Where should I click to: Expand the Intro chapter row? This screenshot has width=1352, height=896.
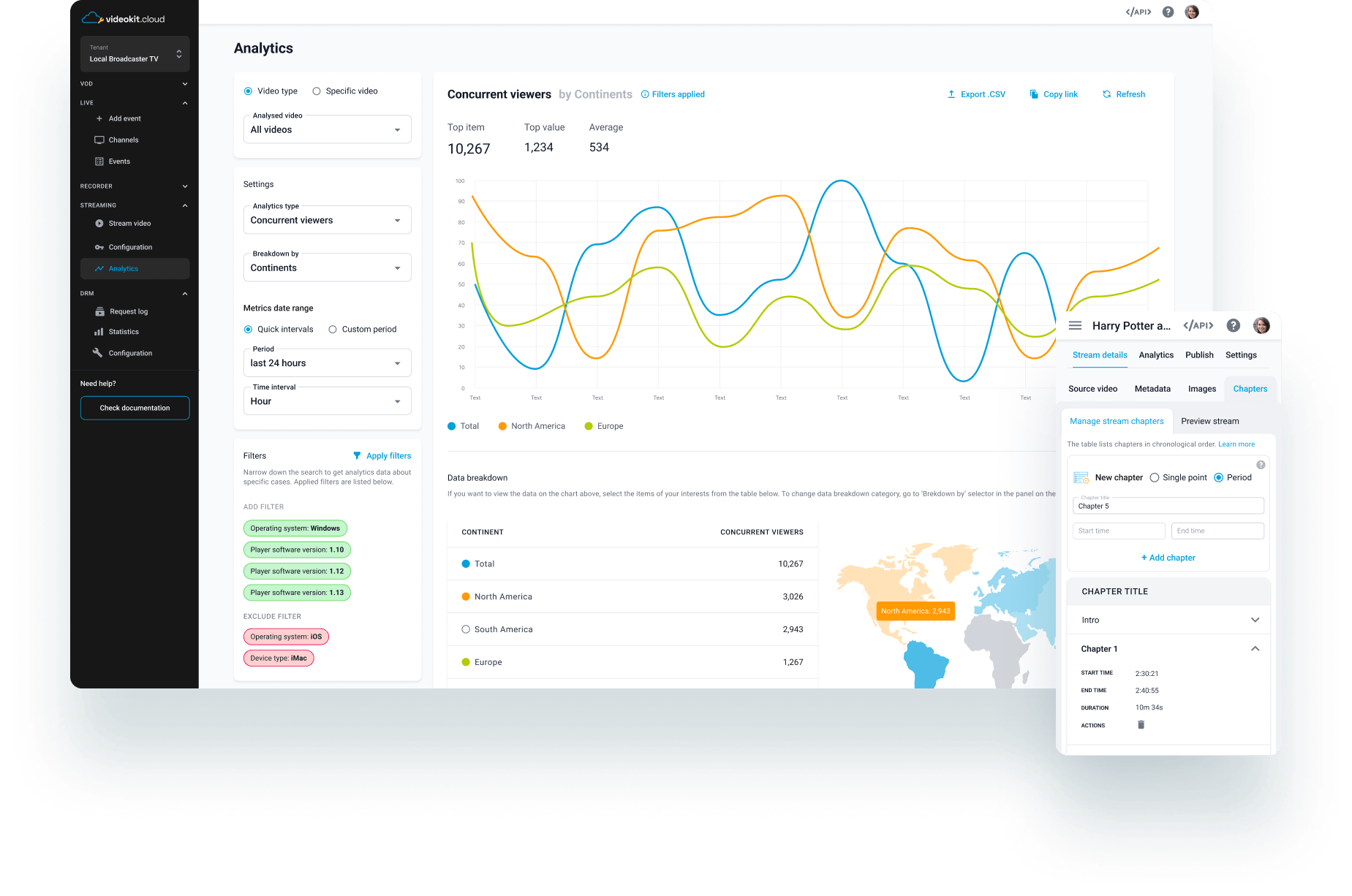1255,620
